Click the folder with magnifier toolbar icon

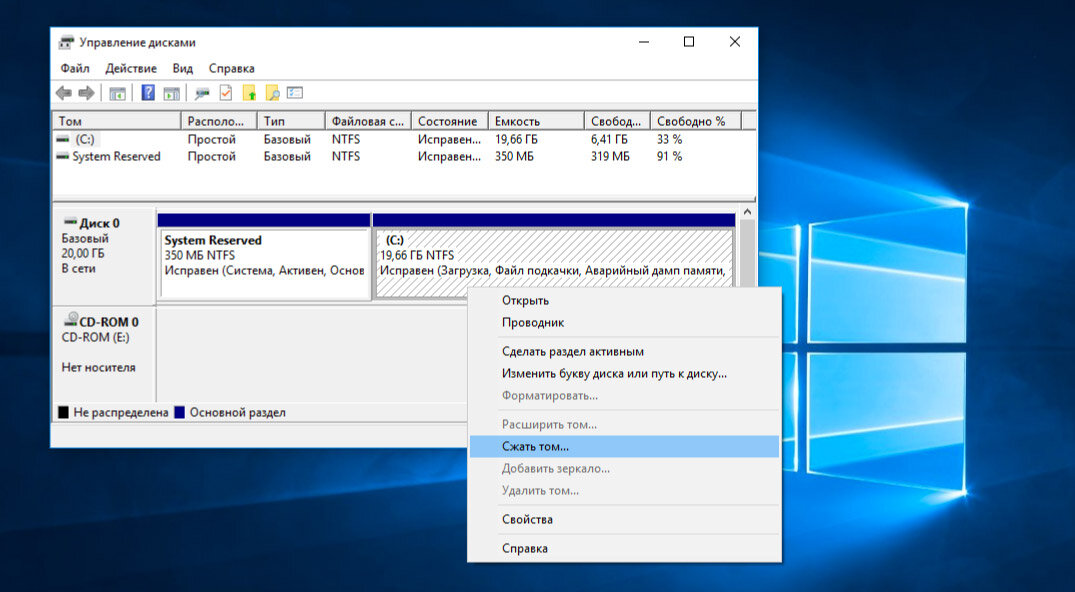pyautogui.click(x=272, y=93)
